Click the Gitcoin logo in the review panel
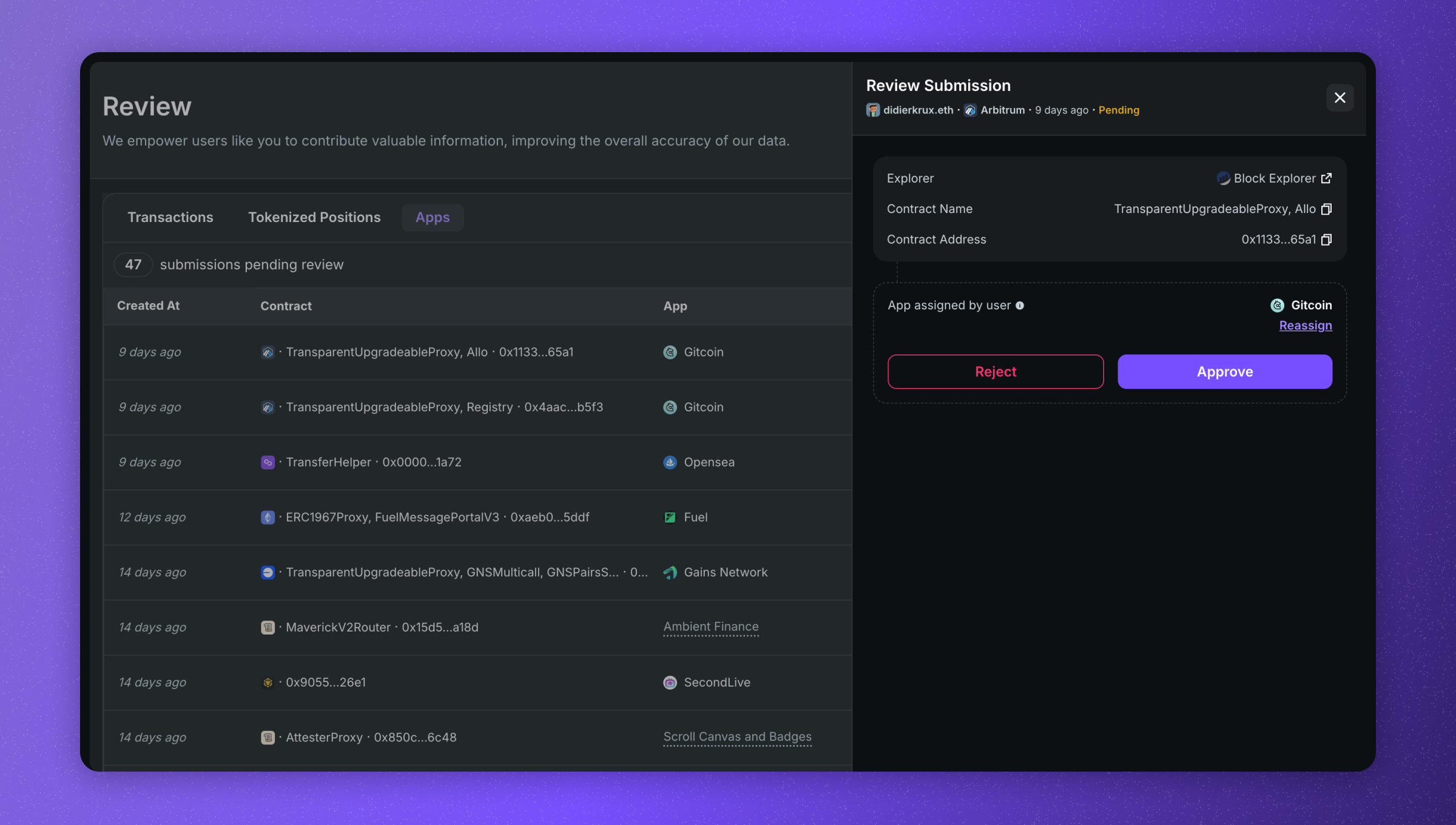The image size is (1456, 825). [x=1277, y=305]
